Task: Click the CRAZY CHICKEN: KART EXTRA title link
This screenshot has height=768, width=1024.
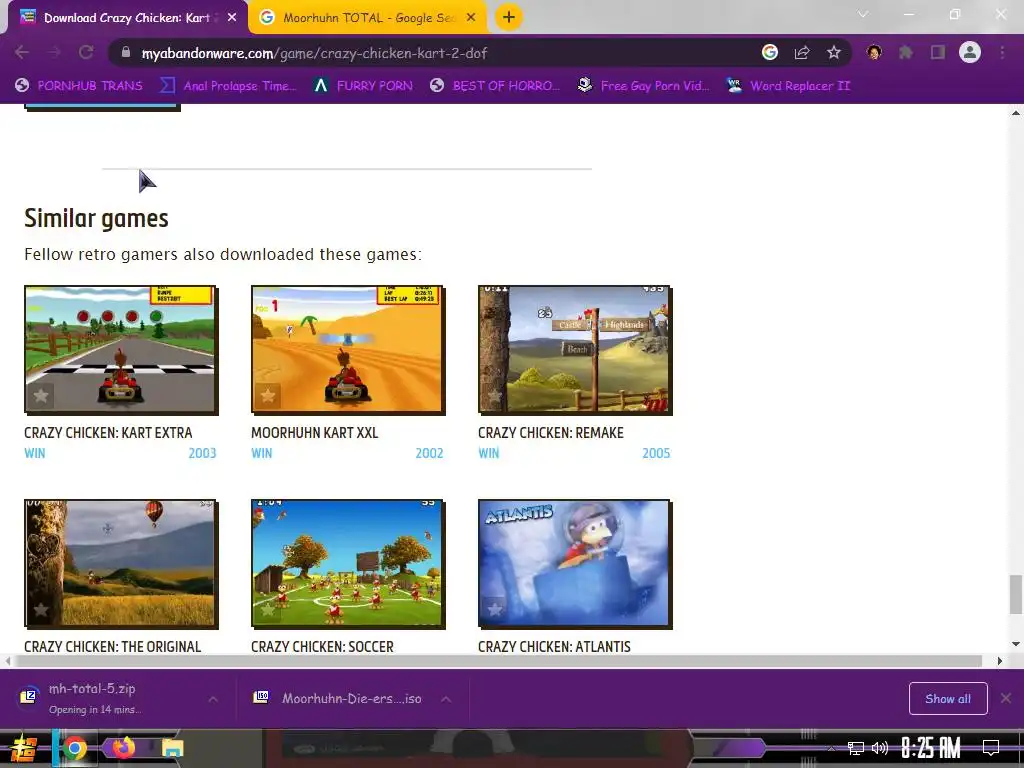Action: click(108, 433)
